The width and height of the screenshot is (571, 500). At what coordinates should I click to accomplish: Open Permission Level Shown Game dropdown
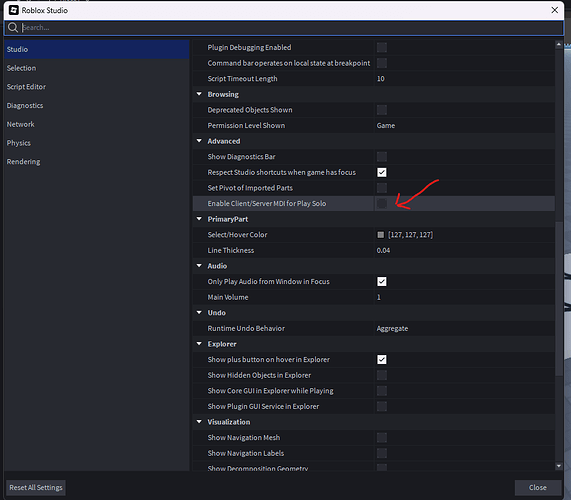click(465, 126)
